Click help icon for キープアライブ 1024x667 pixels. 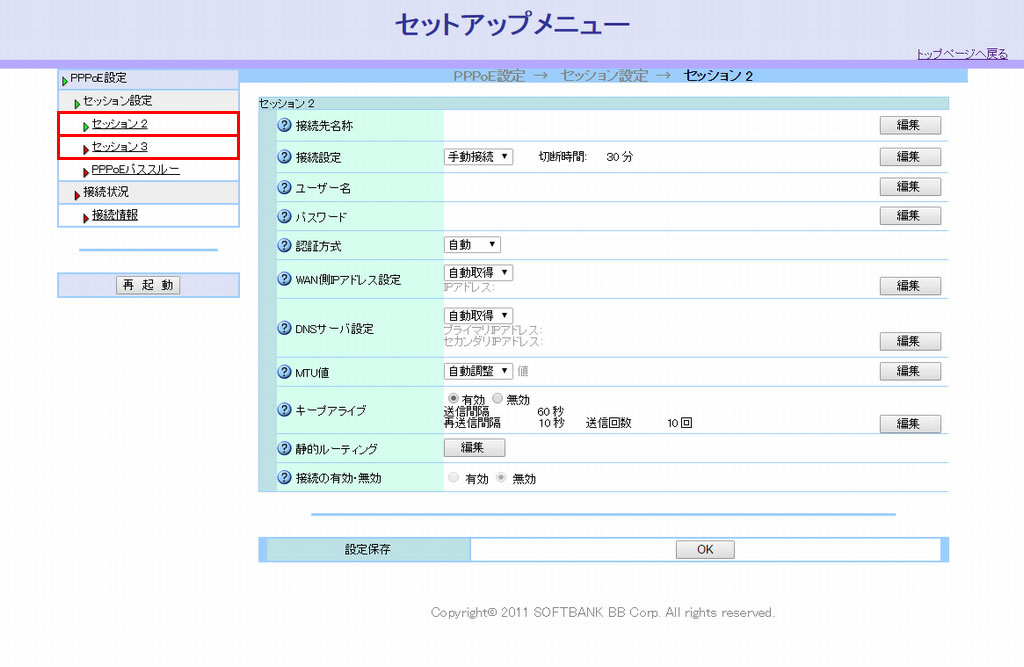(284, 410)
